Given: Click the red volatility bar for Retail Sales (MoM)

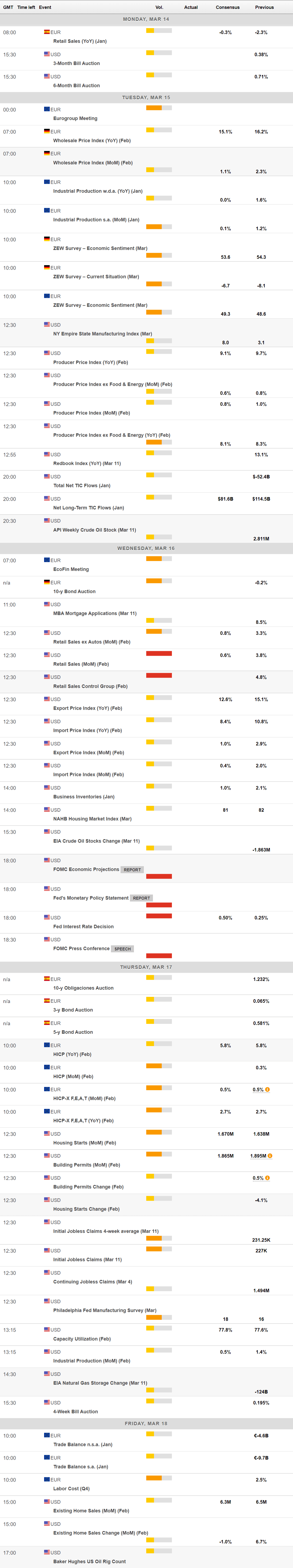Looking at the screenshot, I should tap(159, 653).
